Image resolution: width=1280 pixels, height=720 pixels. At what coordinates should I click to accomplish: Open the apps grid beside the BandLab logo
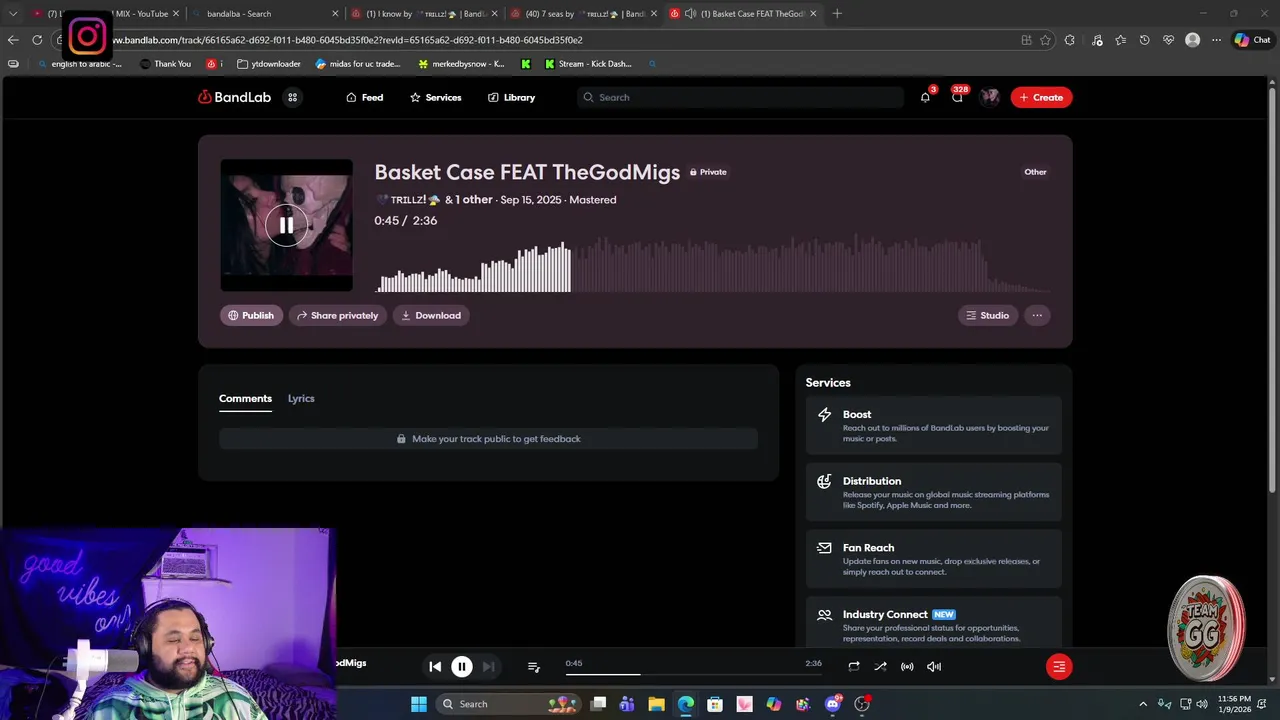tap(293, 97)
